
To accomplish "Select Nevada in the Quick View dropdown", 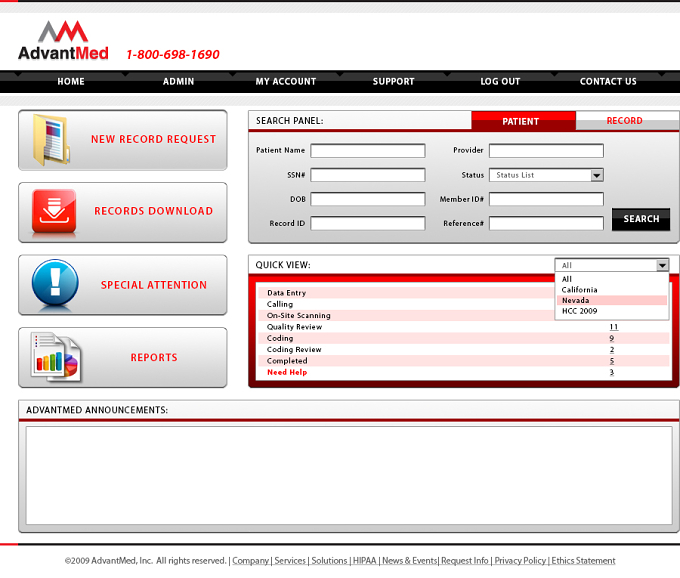I will click(x=612, y=300).
